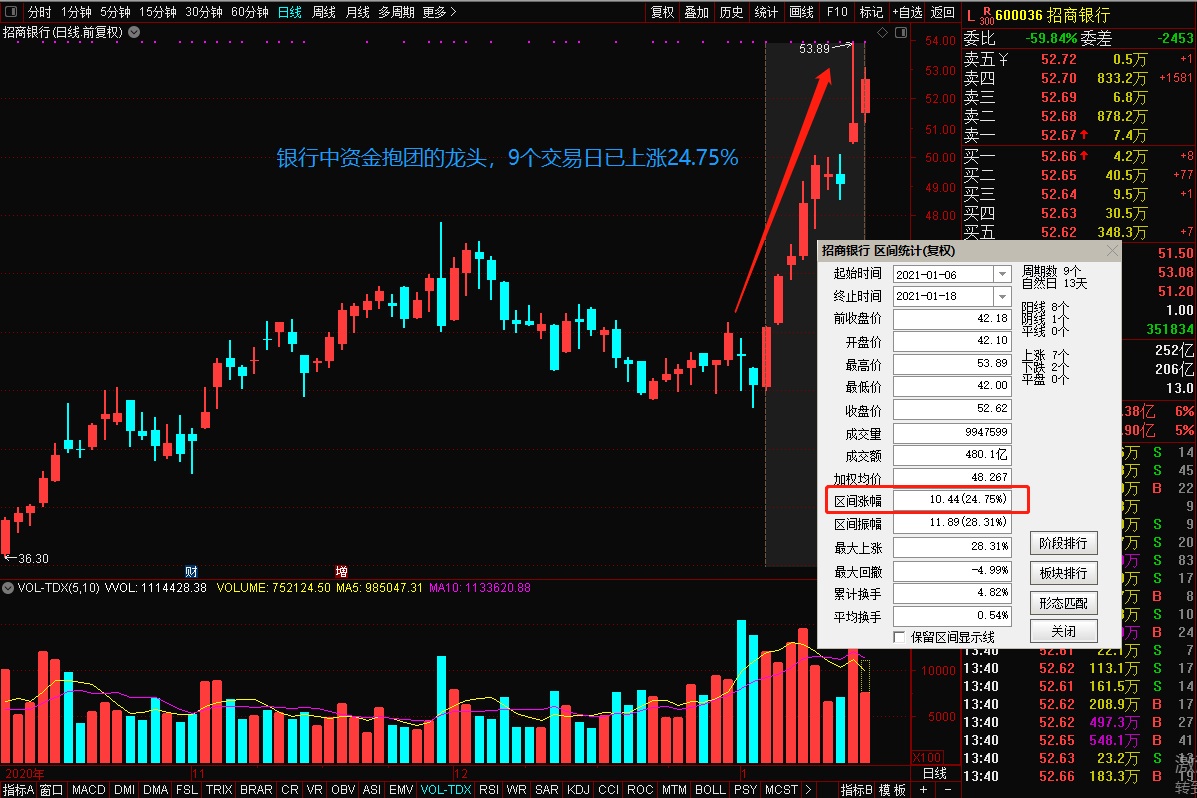1197x798 pixels.
Task: Click the VOL-TDX indicator settings circle icon
Action: click(x=8, y=588)
